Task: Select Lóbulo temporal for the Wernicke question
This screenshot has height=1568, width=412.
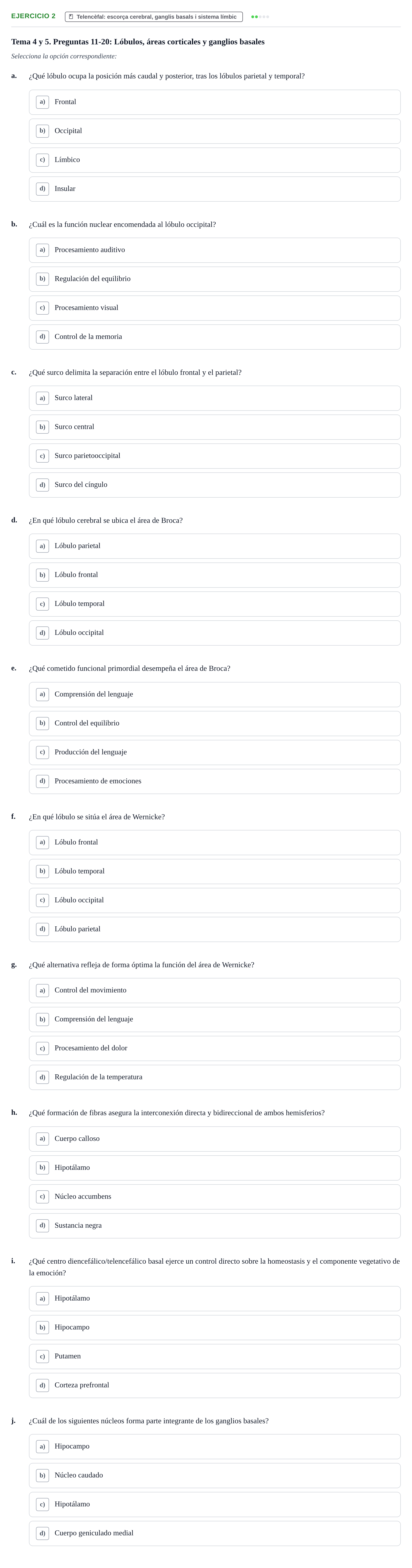Action: 215,871
